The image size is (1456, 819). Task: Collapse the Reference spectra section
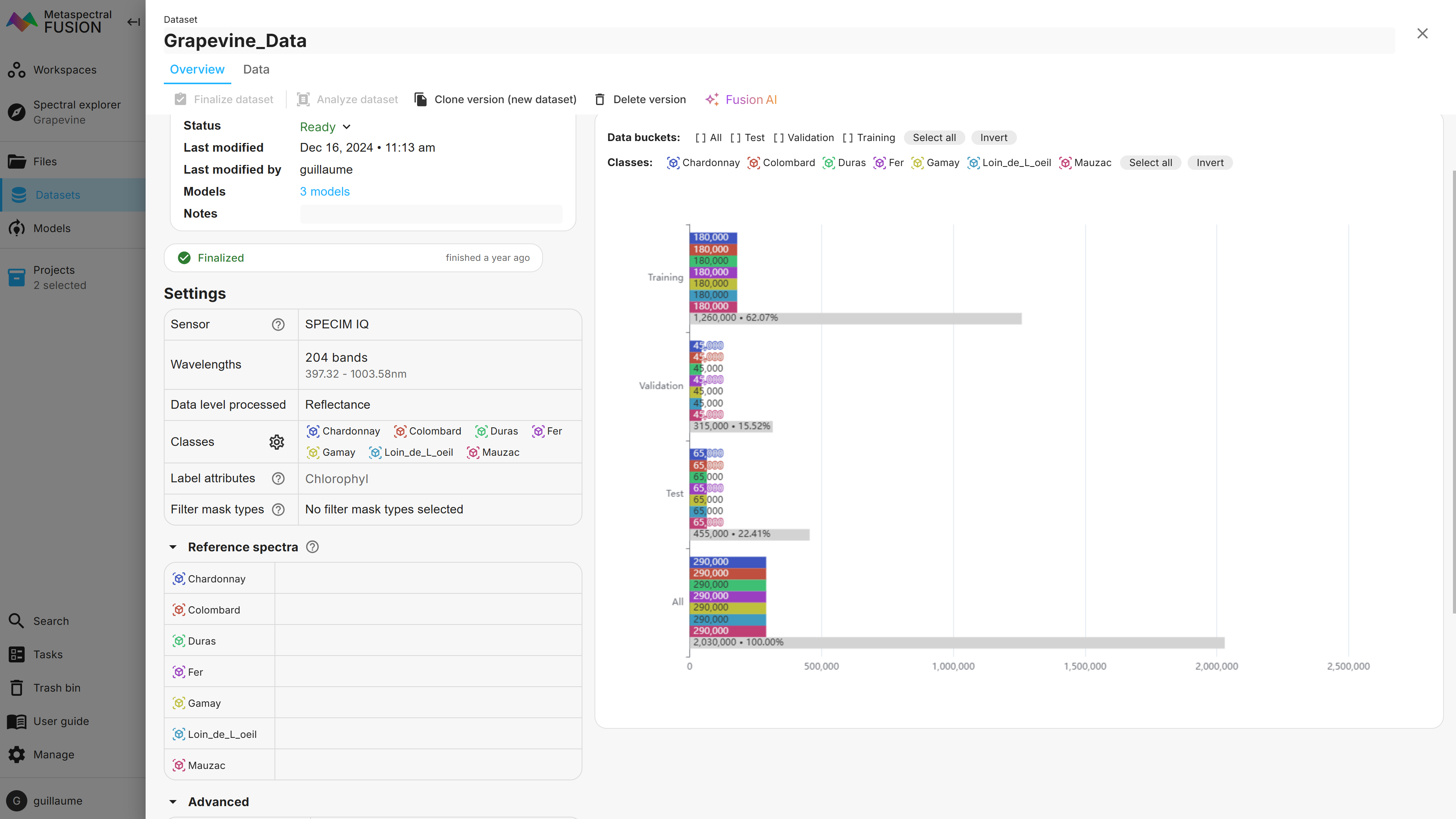tap(173, 547)
